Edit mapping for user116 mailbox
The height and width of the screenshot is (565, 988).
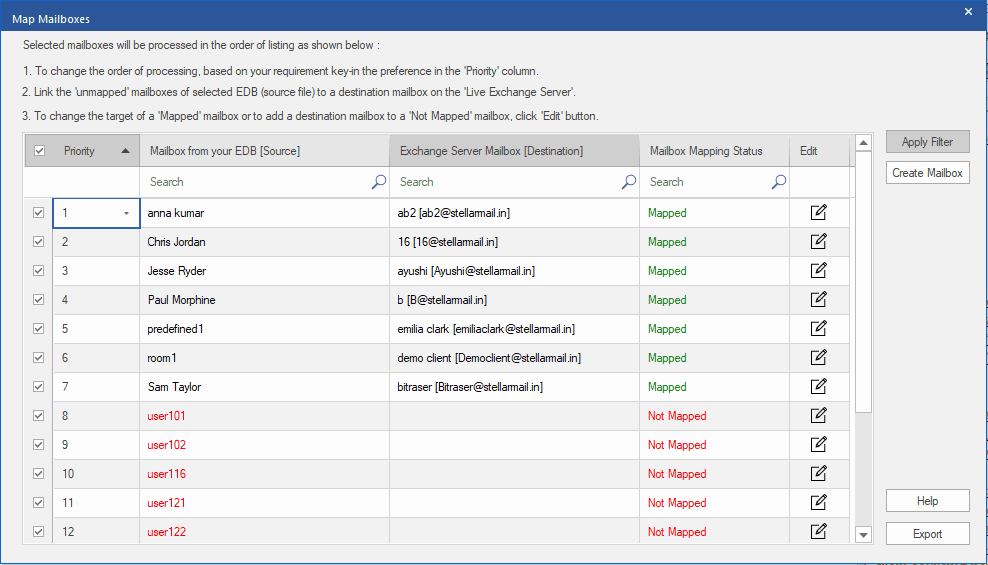818,473
